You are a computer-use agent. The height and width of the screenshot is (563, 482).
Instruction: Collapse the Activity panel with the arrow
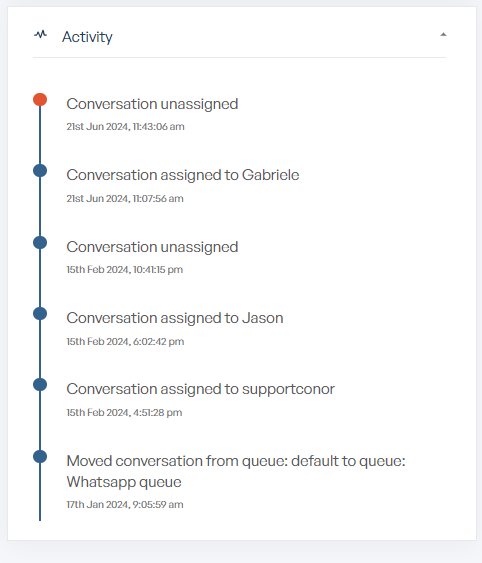pyautogui.click(x=443, y=34)
